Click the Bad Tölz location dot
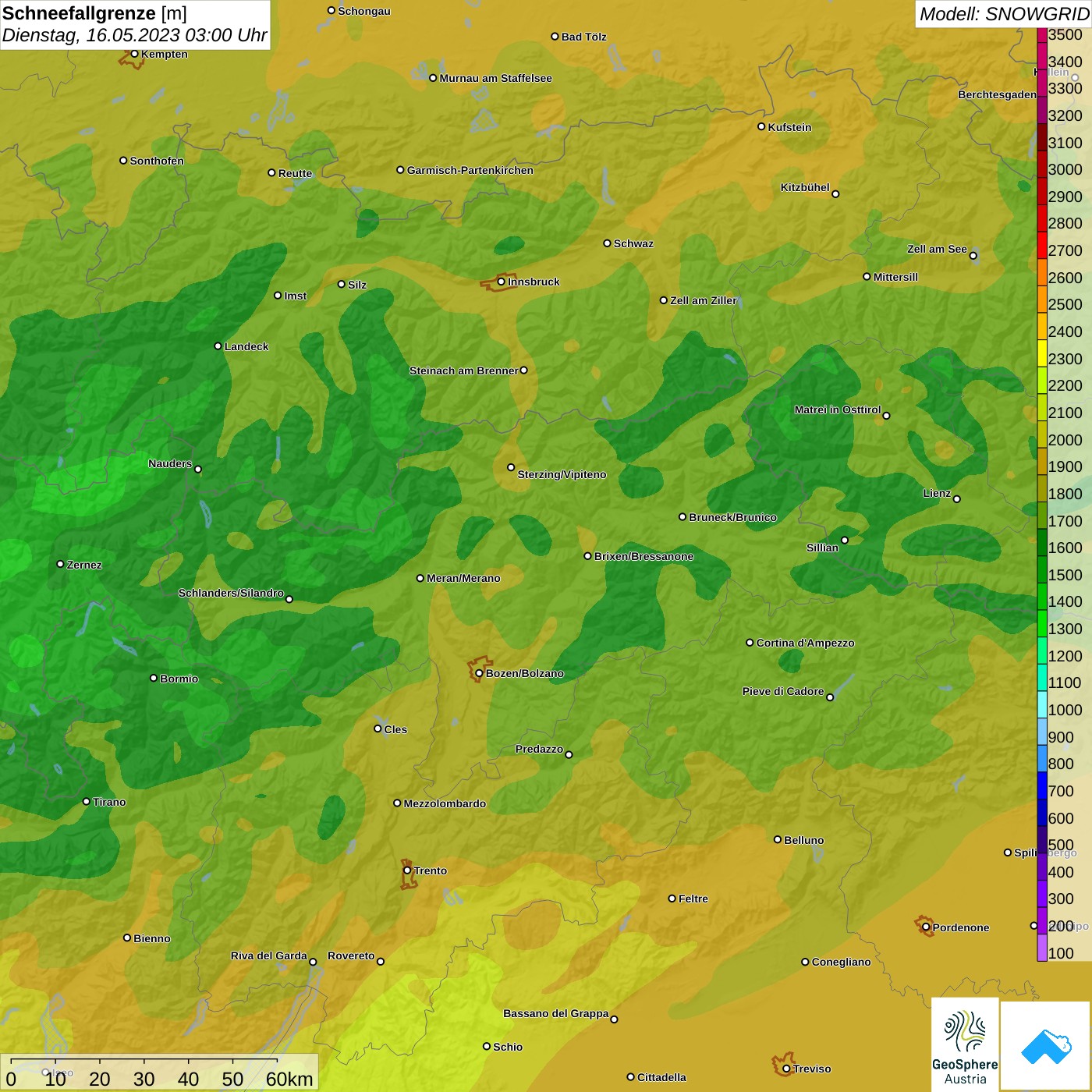The height and width of the screenshot is (1092, 1092). (x=555, y=37)
